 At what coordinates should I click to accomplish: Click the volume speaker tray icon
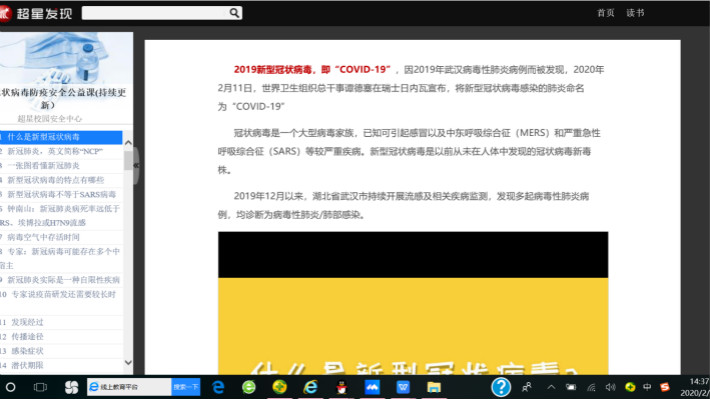pos(610,387)
